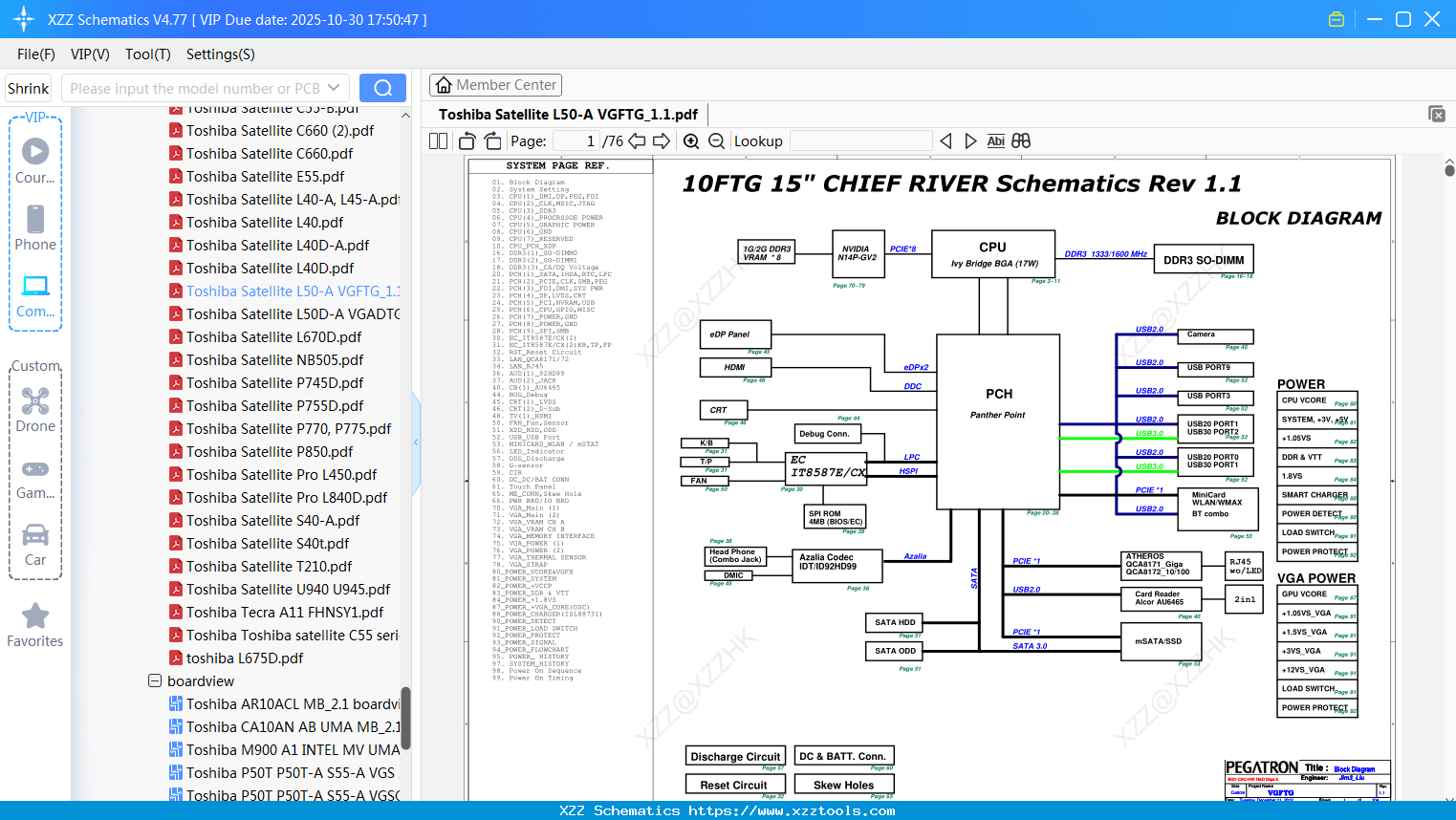The height and width of the screenshot is (820, 1456).
Task: Click the window icon right of the PDF tab
Action: [1437, 114]
